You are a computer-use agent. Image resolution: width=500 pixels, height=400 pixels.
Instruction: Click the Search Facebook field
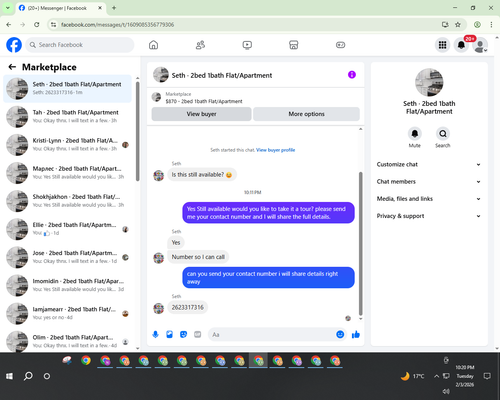[80, 45]
